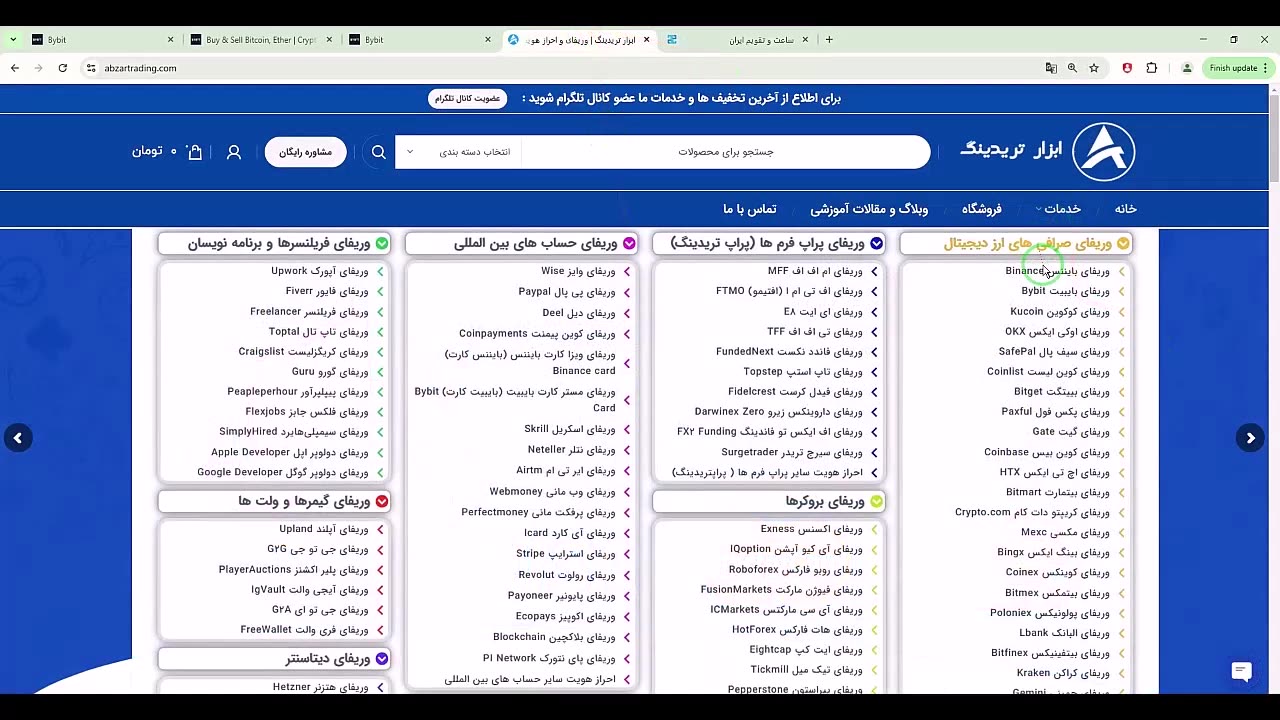Open browser profile avatar icon
Viewport: 1280px width, 720px height.
(1187, 68)
